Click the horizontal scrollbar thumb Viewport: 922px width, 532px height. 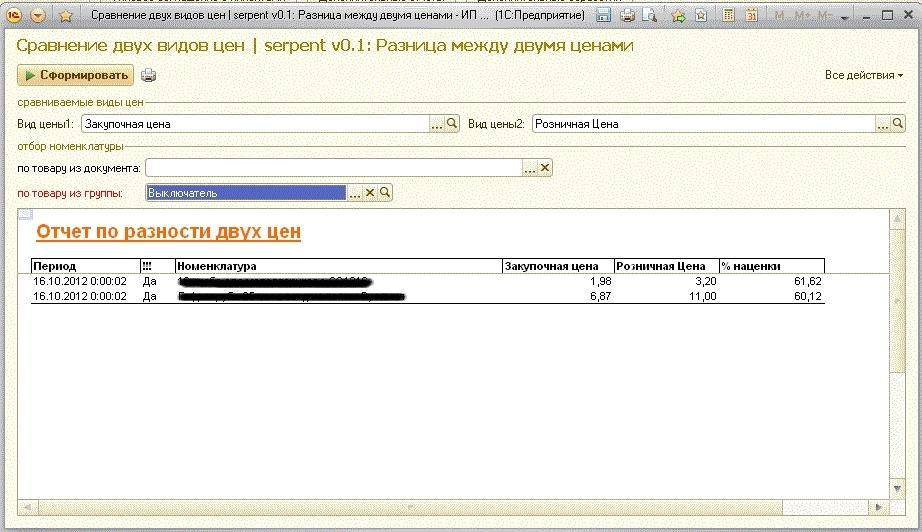pos(410,507)
